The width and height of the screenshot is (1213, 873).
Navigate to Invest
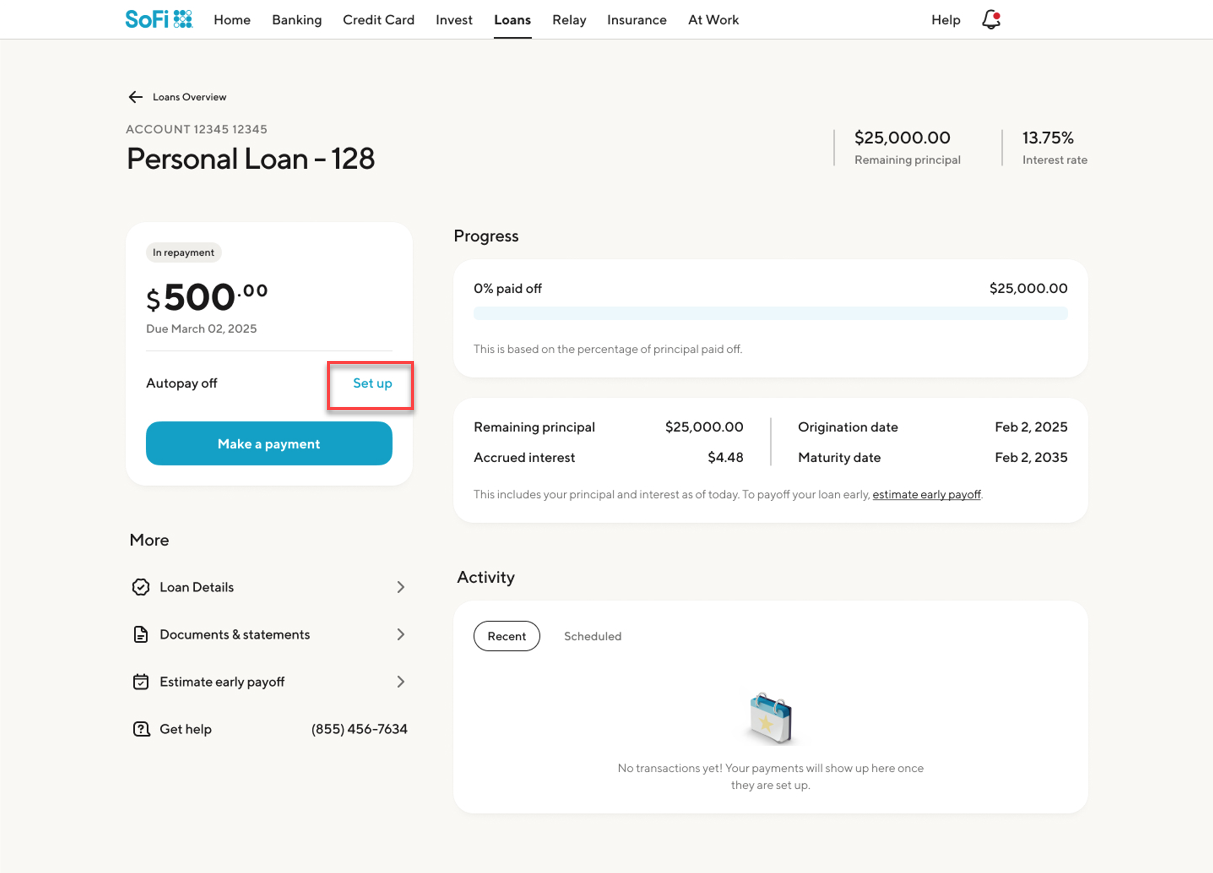pos(454,20)
